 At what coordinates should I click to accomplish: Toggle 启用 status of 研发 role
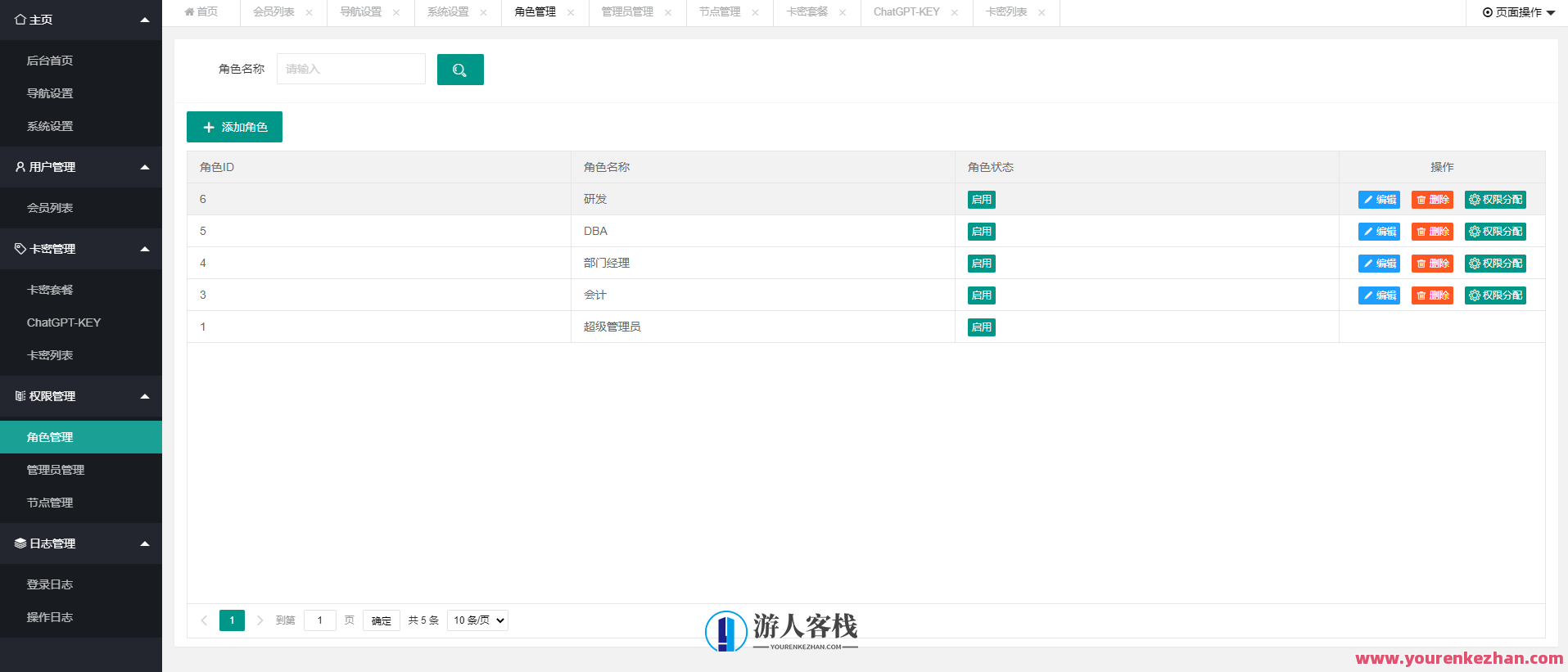click(x=982, y=200)
